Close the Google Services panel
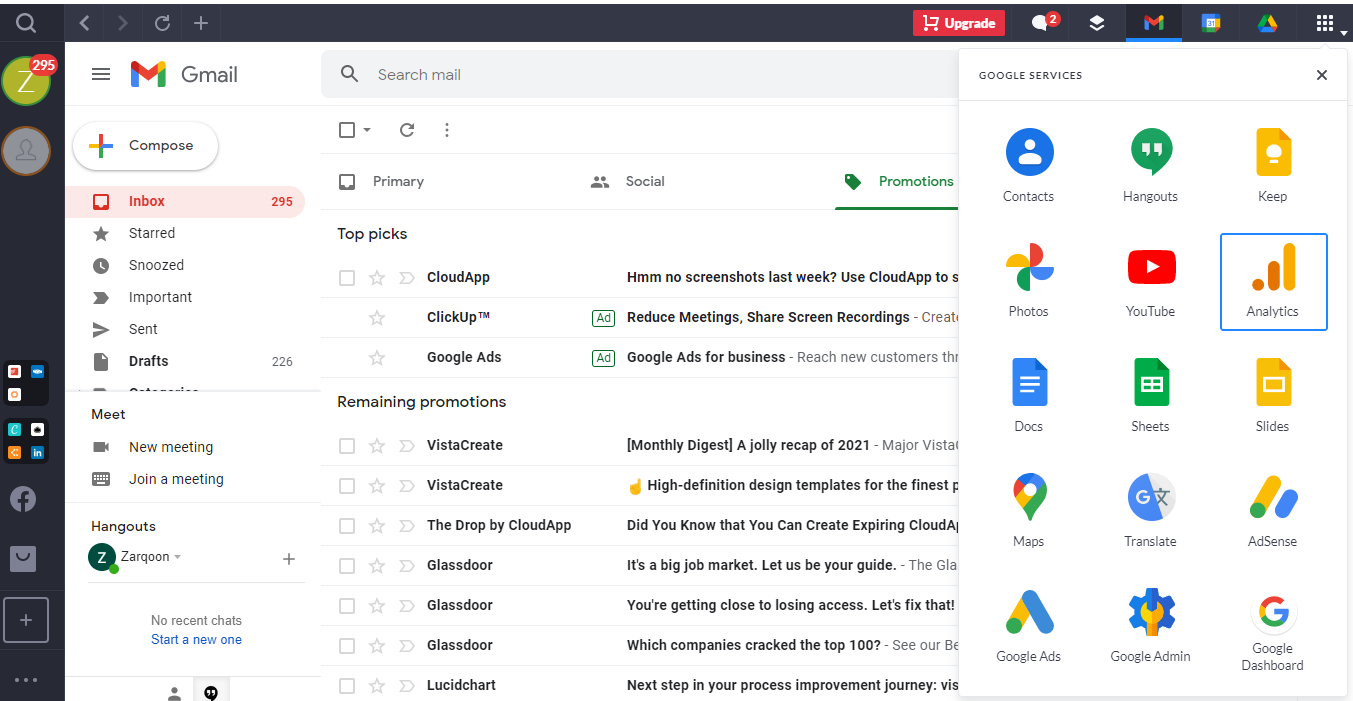Screen dimensions: 1353x701 pyautogui.click(x=1322, y=75)
